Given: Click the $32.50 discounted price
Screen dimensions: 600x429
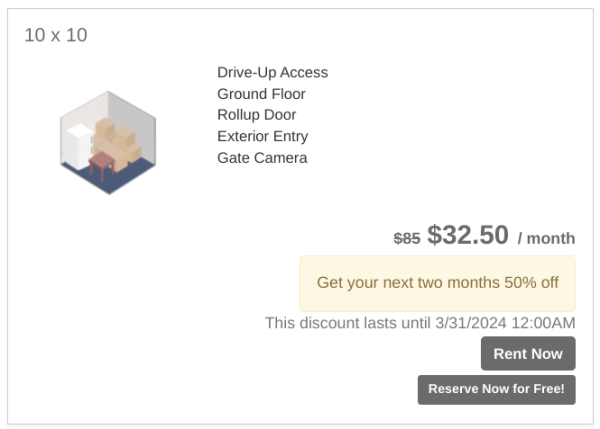Looking at the screenshot, I should point(468,235).
